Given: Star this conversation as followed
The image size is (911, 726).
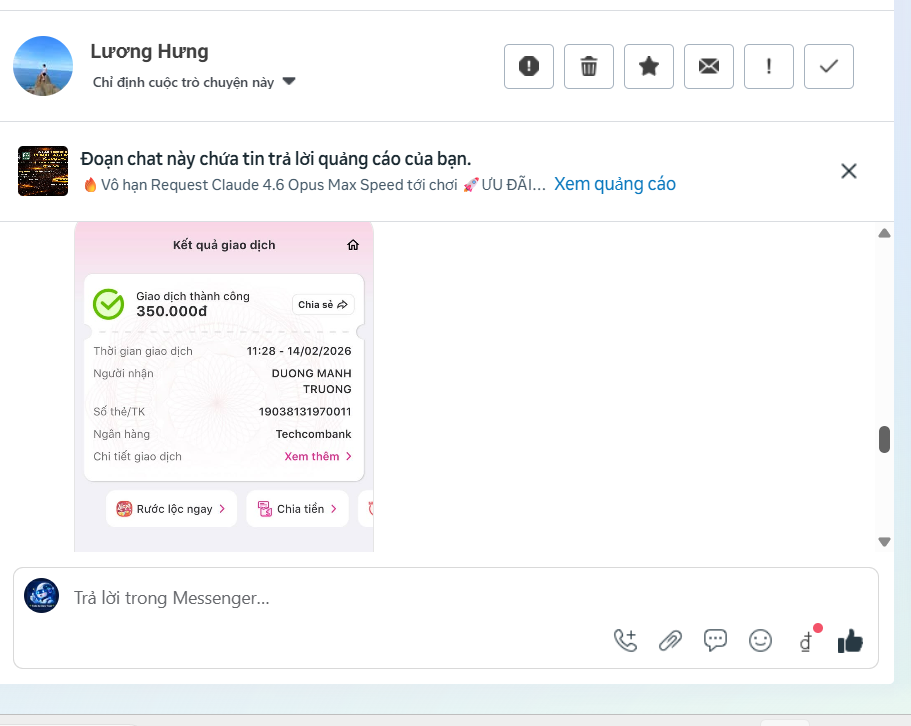Looking at the screenshot, I should [649, 67].
